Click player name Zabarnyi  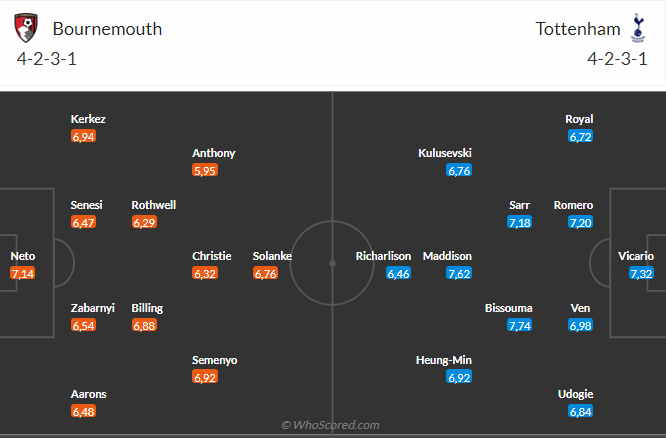92,308
